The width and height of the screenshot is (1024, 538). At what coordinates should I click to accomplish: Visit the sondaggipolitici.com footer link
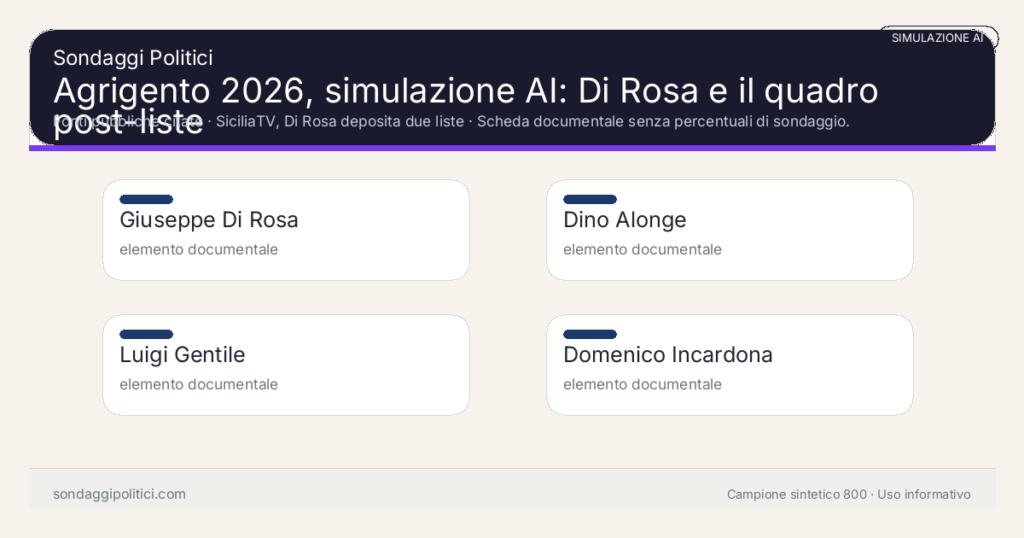click(120, 494)
